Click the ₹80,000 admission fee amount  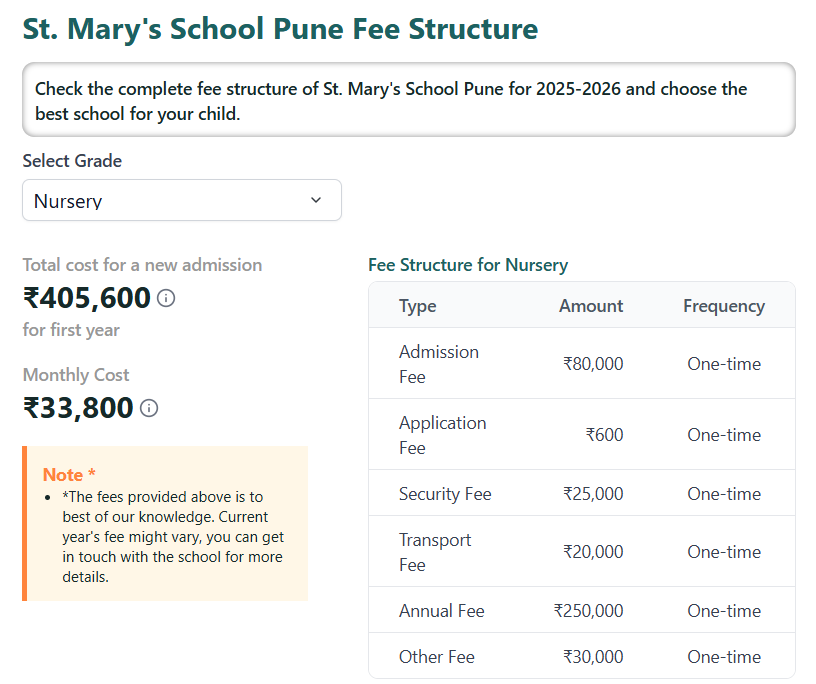(593, 364)
